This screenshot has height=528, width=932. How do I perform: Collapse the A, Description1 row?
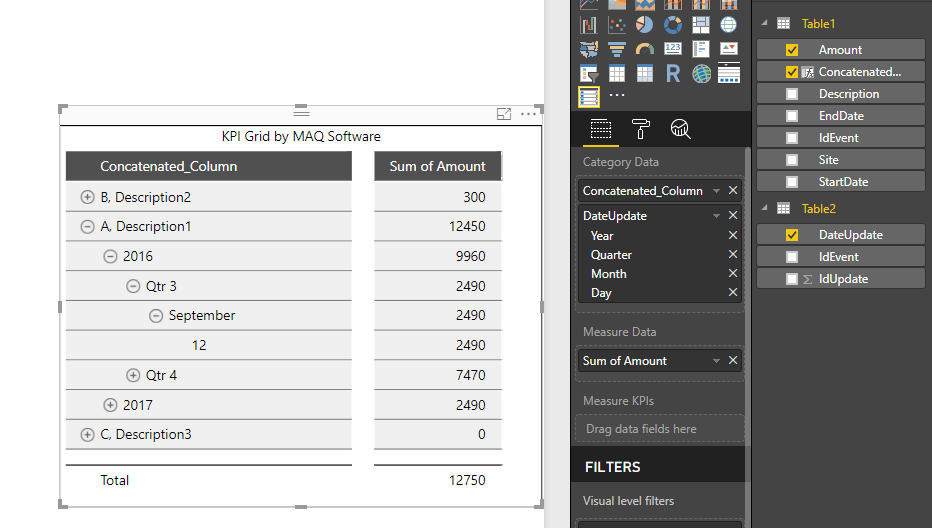click(87, 227)
